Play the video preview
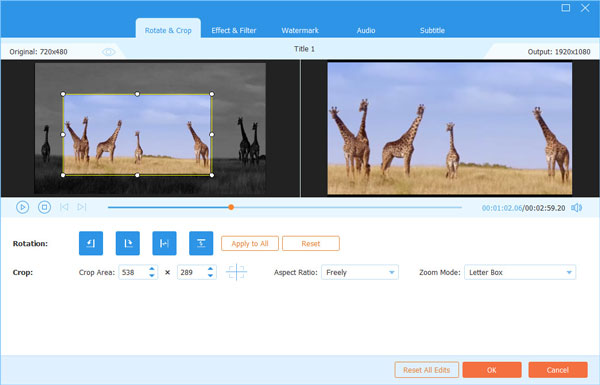600x385 pixels. tap(23, 207)
